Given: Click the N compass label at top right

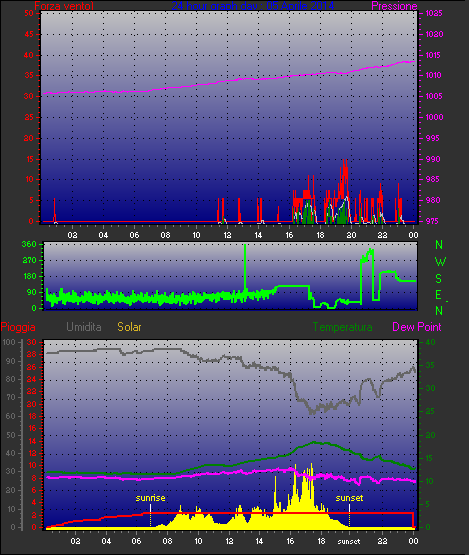Looking at the screenshot, I should point(439,245).
